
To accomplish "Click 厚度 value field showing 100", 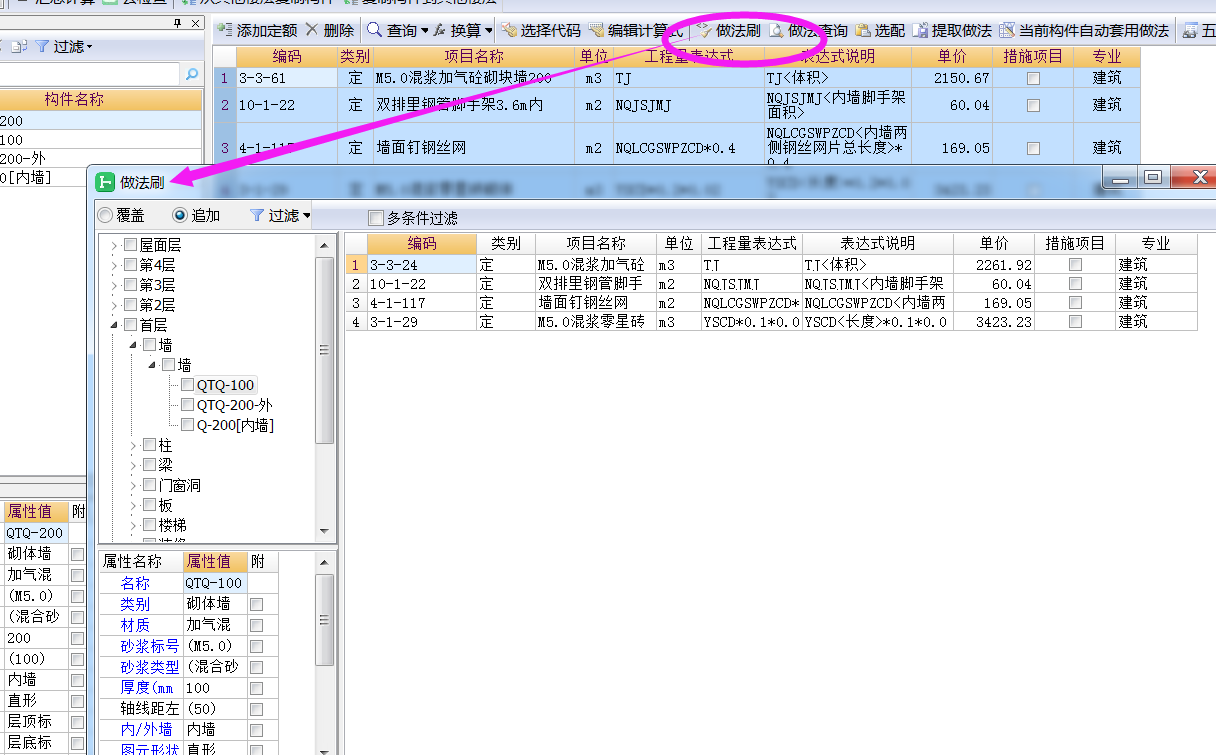I will click(x=215, y=688).
